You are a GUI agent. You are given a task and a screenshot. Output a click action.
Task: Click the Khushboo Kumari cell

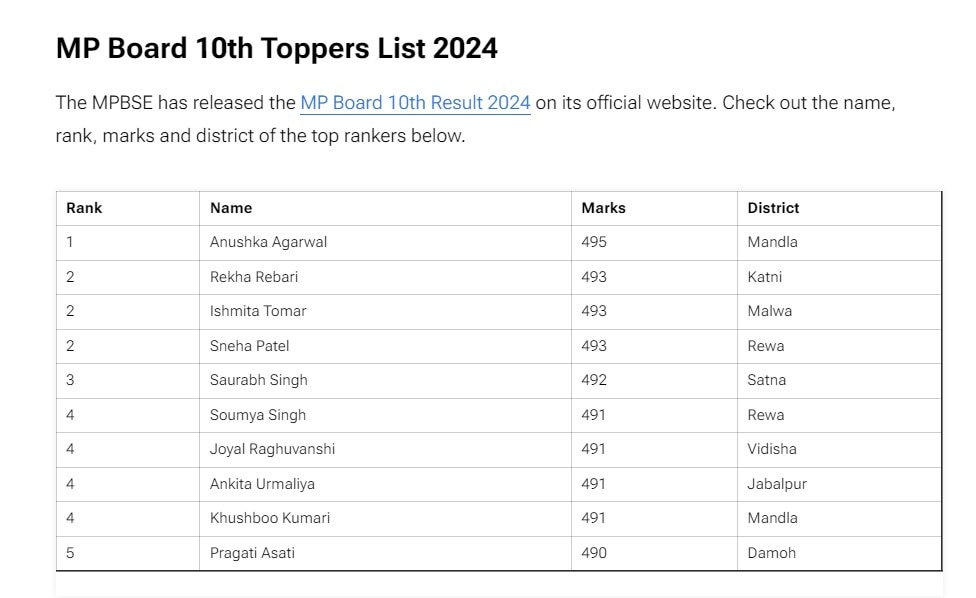click(x=385, y=518)
